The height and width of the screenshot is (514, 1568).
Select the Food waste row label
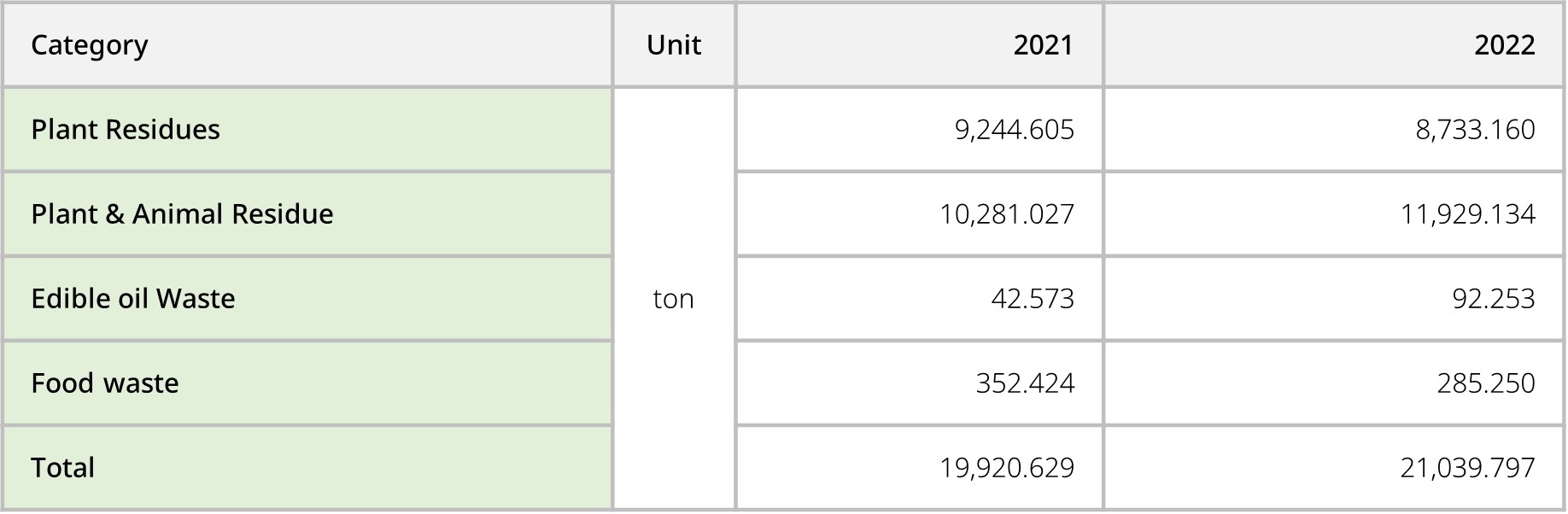pos(105,383)
